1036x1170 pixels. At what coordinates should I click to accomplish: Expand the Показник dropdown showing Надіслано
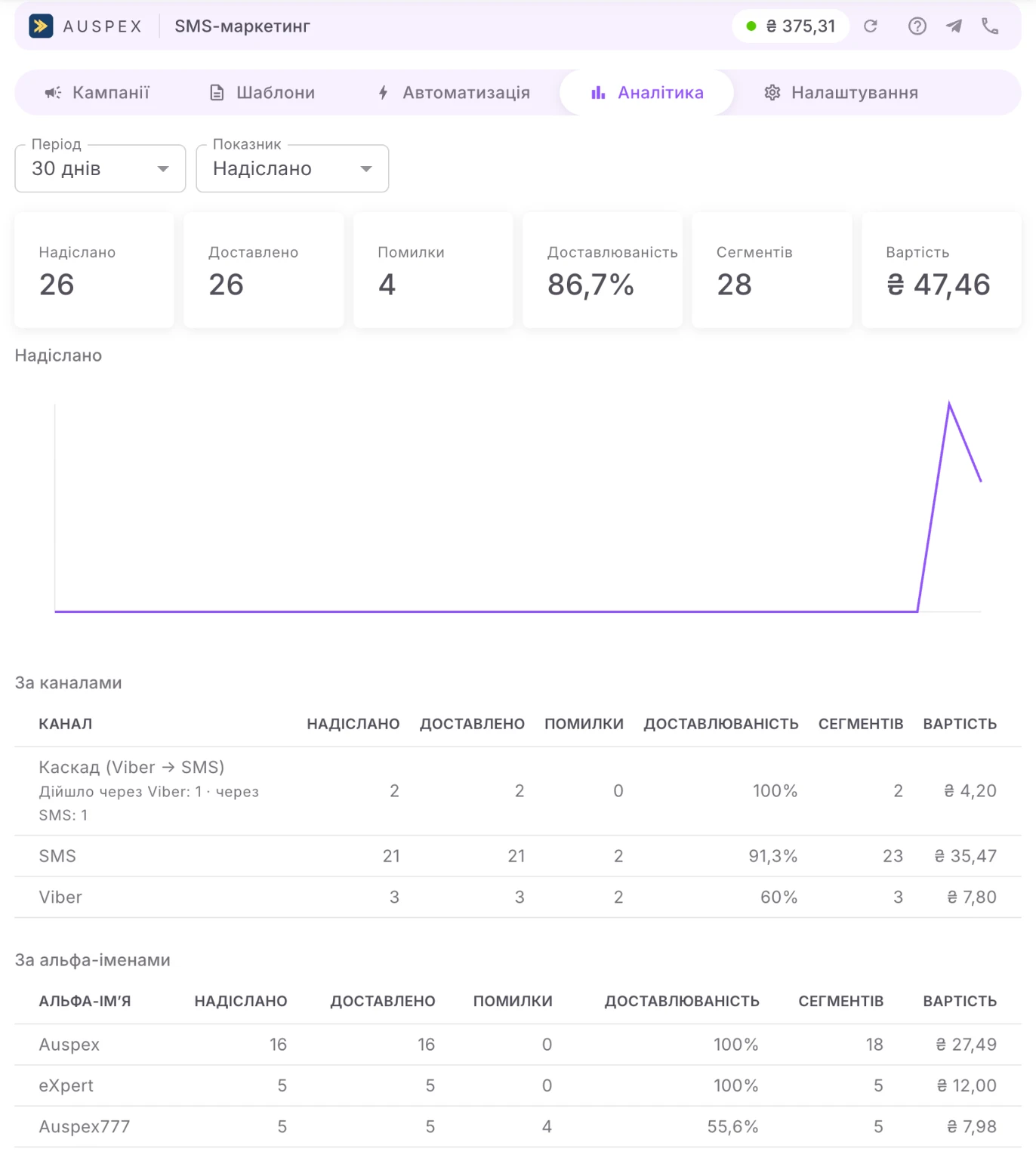point(292,168)
